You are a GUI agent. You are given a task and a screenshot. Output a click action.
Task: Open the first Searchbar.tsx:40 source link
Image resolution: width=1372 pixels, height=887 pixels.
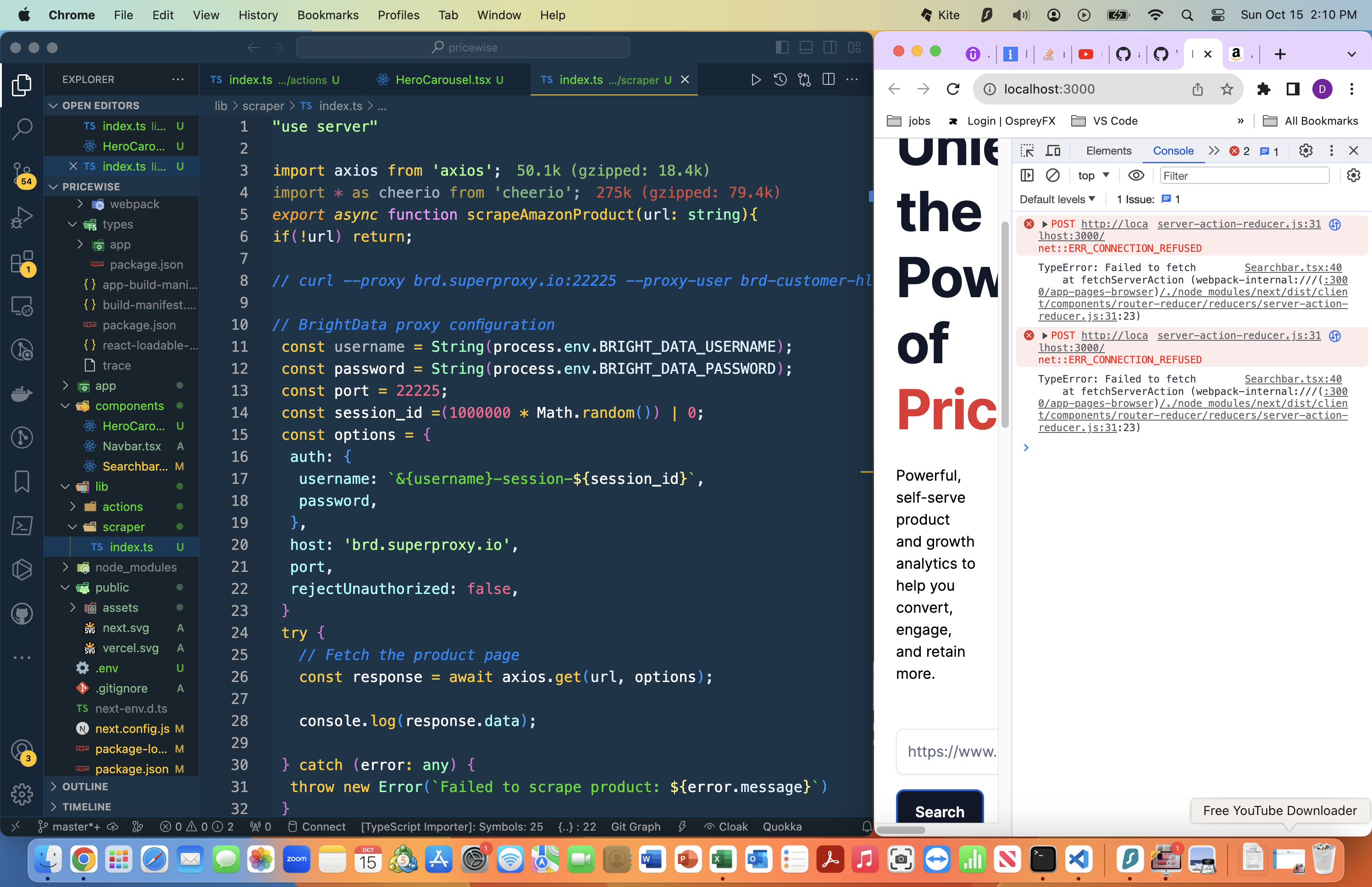pos(1293,268)
